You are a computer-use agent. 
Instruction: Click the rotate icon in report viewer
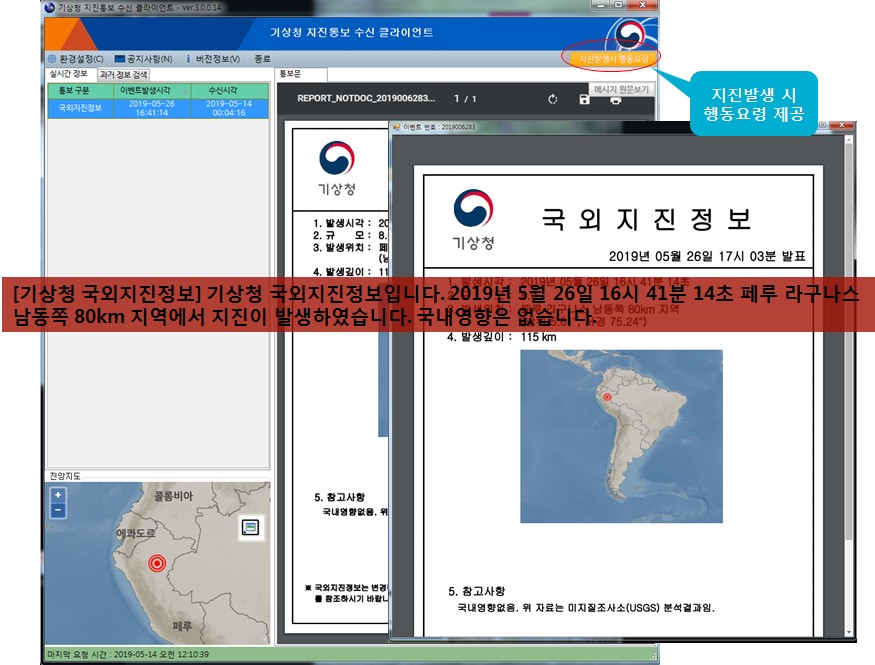pyautogui.click(x=552, y=99)
